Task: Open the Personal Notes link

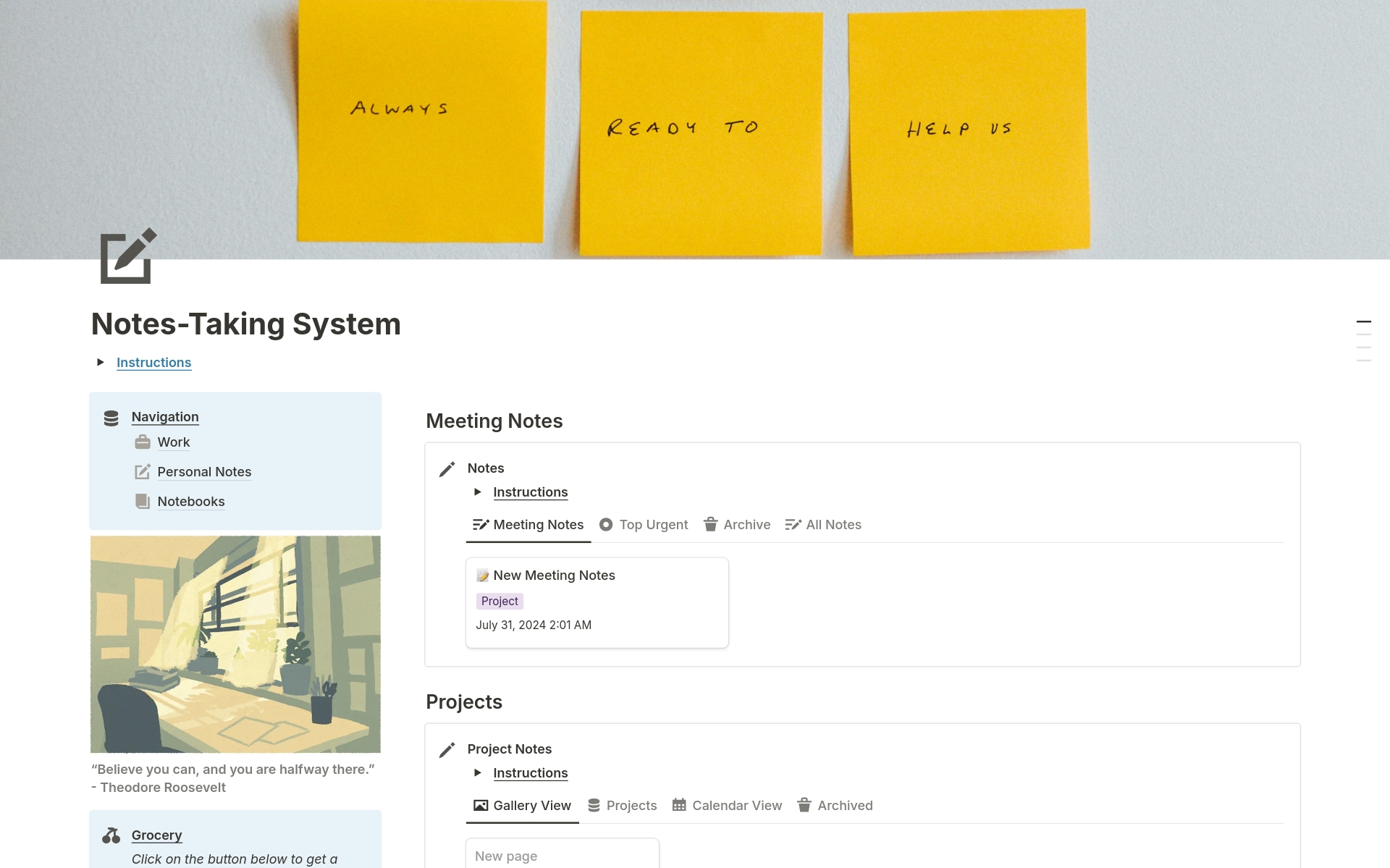Action: pyautogui.click(x=204, y=472)
